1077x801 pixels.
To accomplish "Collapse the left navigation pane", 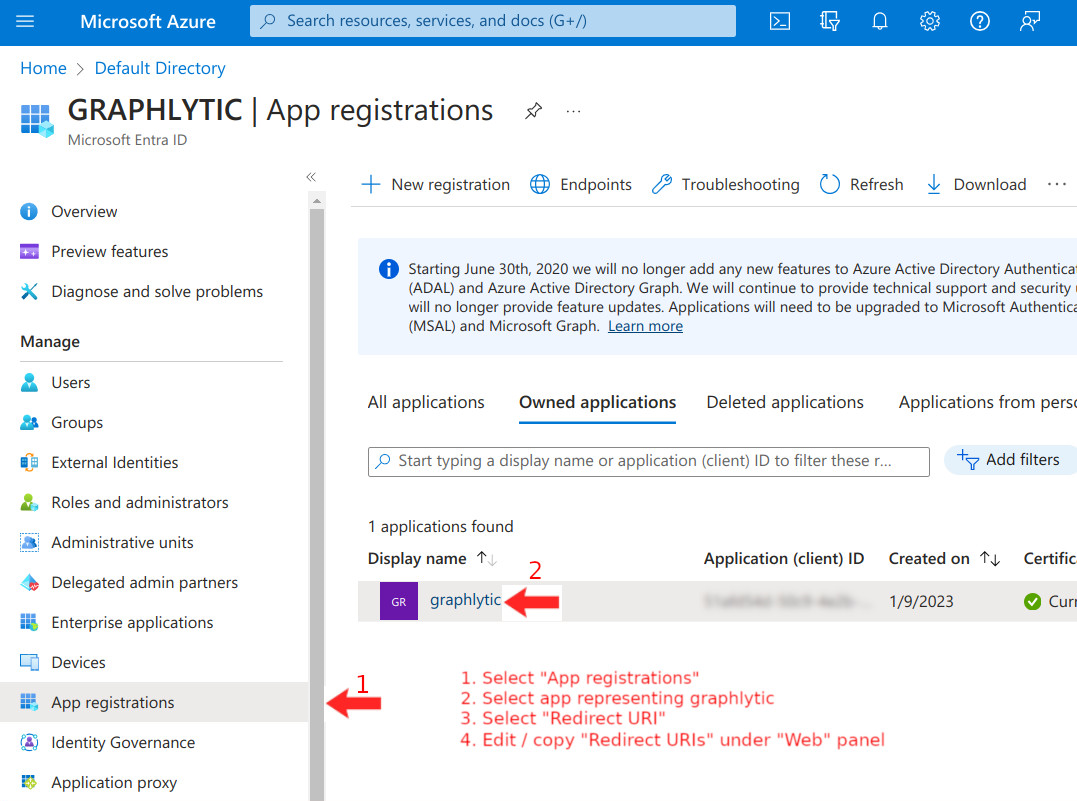I will (311, 176).
